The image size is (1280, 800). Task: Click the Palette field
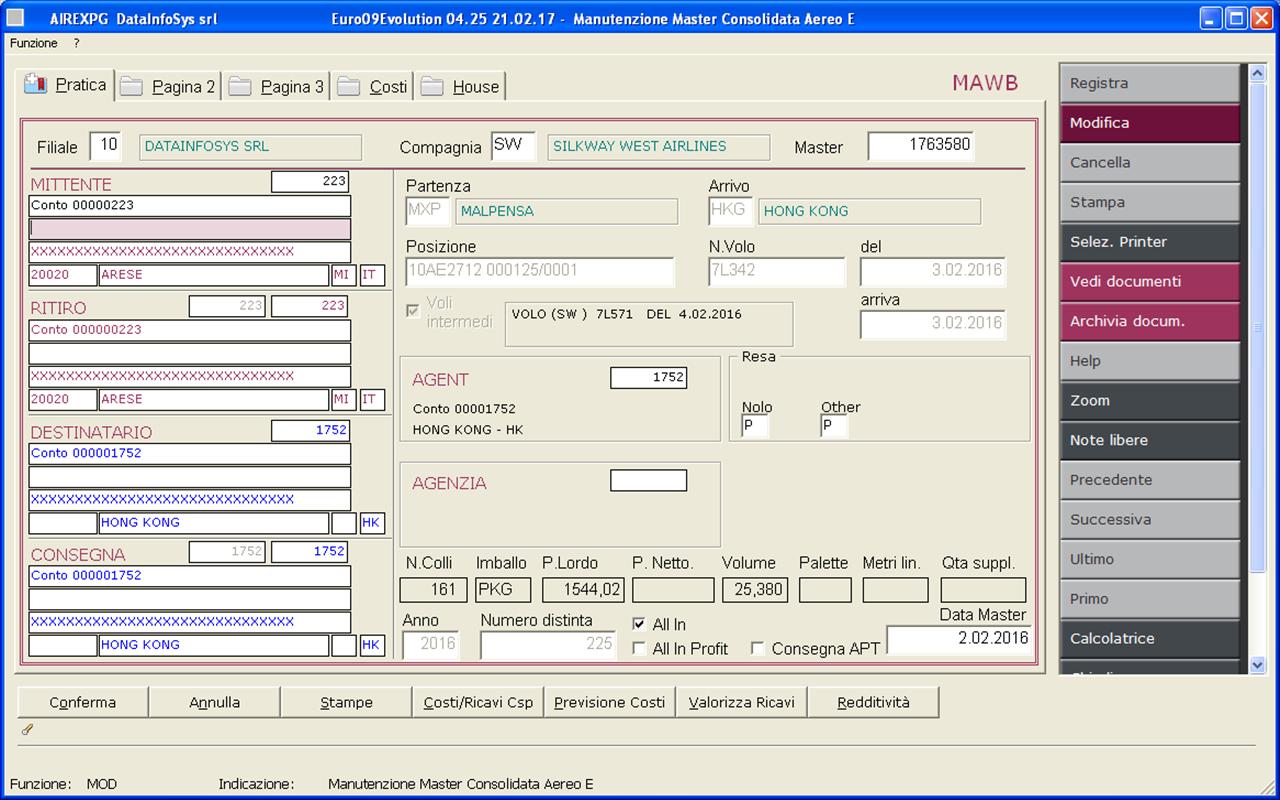point(825,590)
